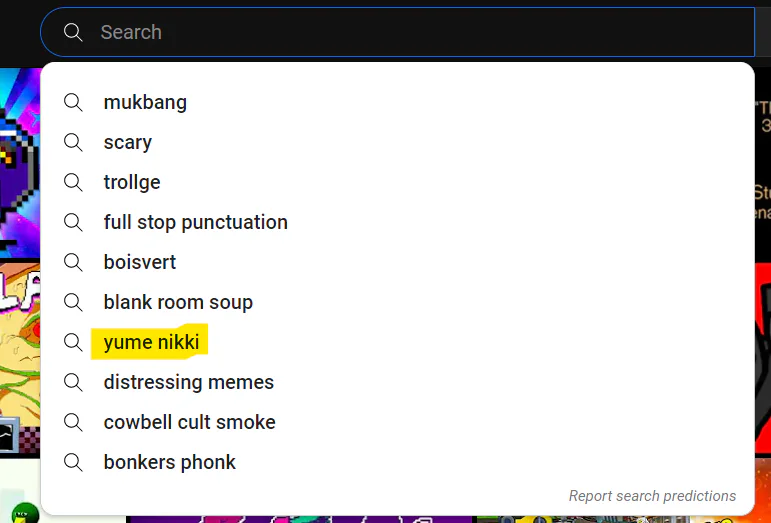Screen dimensions: 771x523
Task: Click the magnifier icon in the search bar
Action: click(73, 32)
